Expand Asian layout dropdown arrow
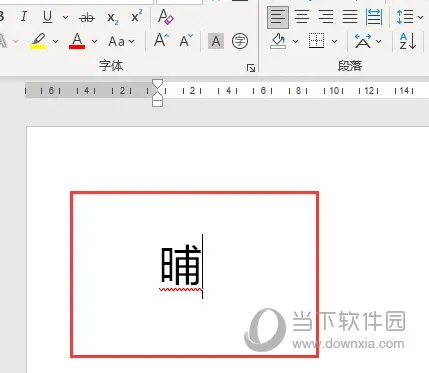Screen dimensions: 429x373 (x=378, y=42)
